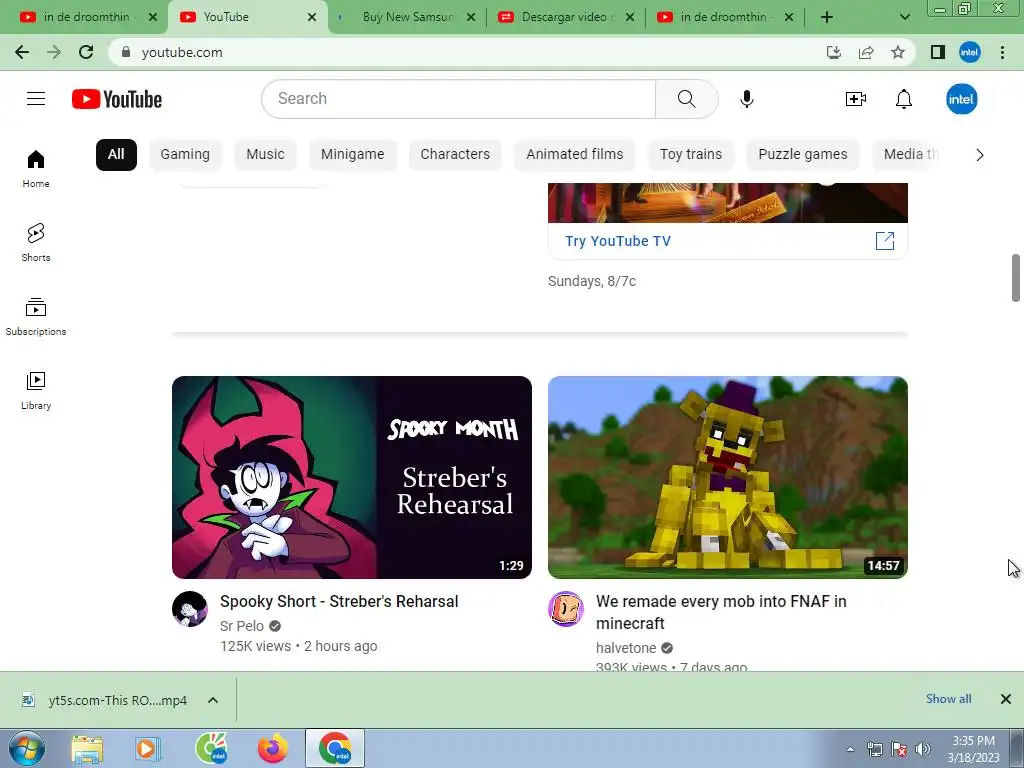Select the Characters filter chip
This screenshot has height=768, width=1024.
[455, 155]
